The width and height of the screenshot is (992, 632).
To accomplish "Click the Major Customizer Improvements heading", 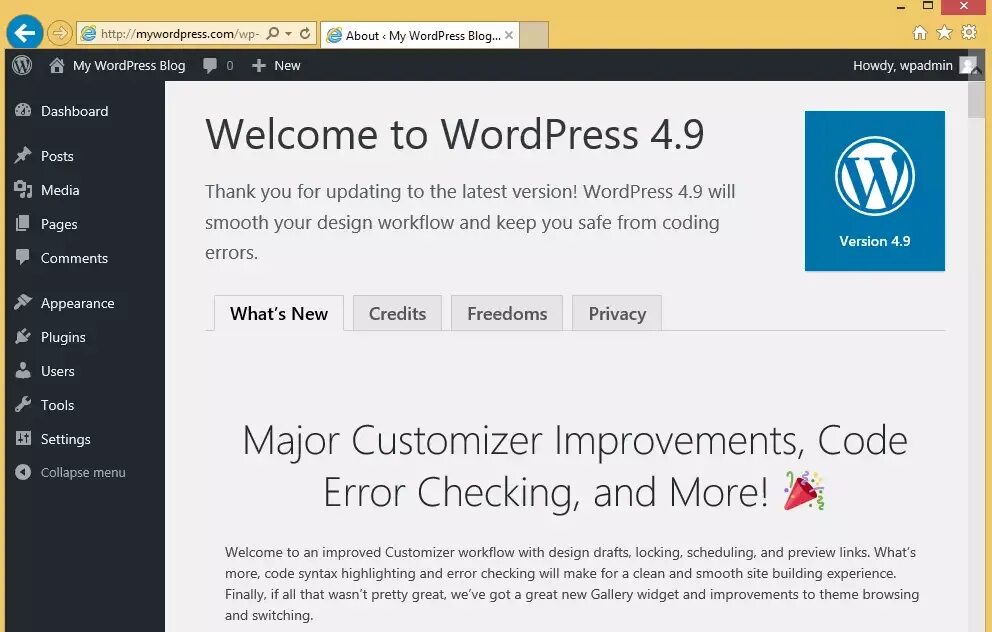I will click(574, 466).
